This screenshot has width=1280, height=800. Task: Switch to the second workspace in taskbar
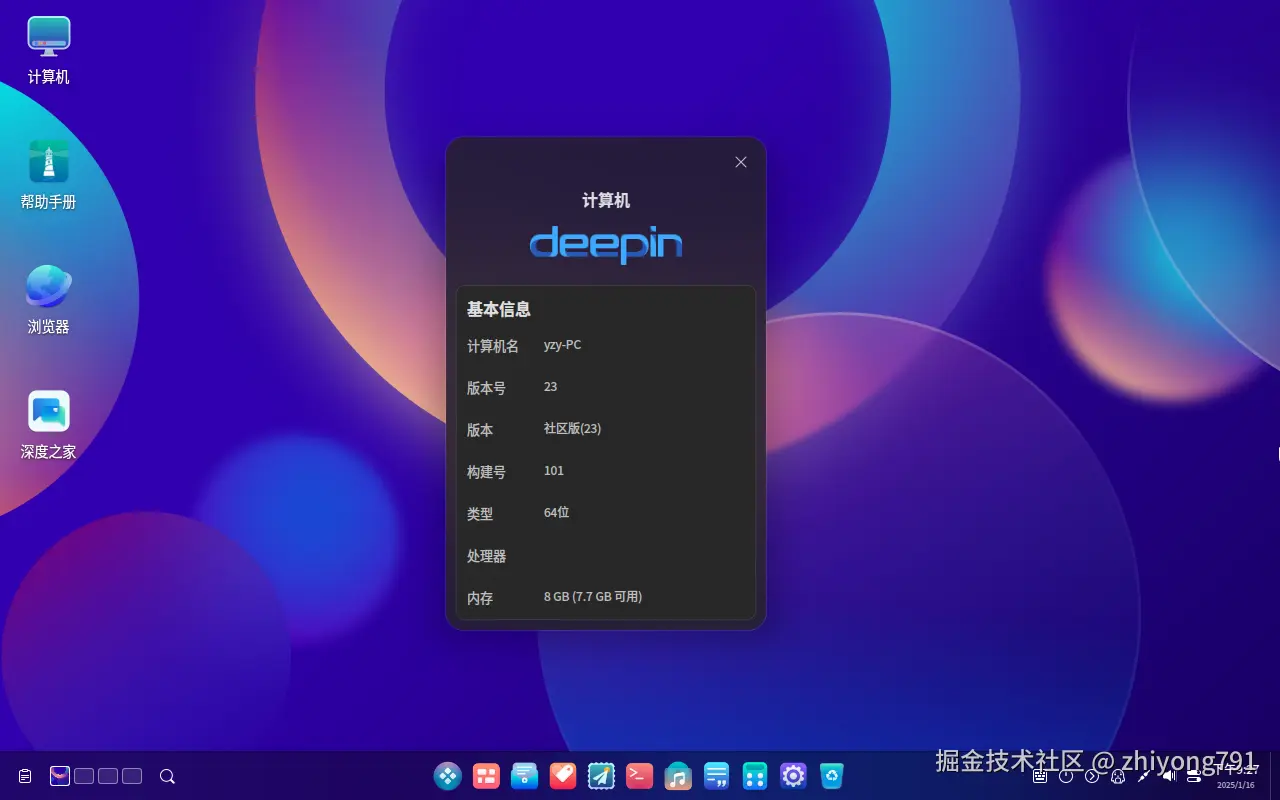click(84, 776)
